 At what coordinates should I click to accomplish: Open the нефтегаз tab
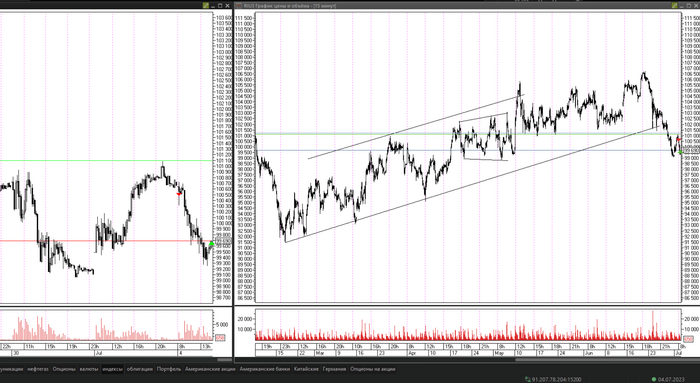[x=38, y=369]
